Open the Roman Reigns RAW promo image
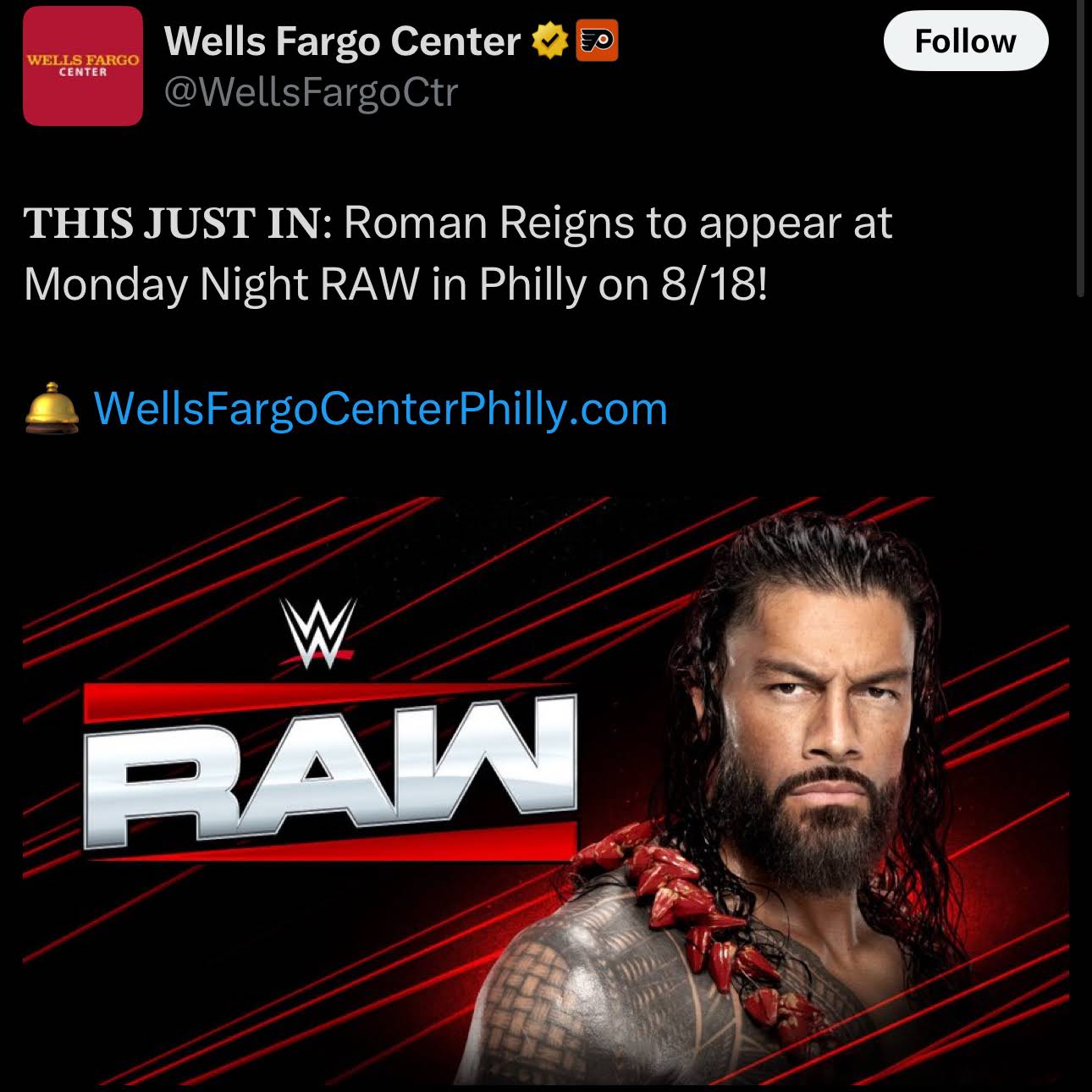This screenshot has width=1092, height=1092. coord(546,790)
